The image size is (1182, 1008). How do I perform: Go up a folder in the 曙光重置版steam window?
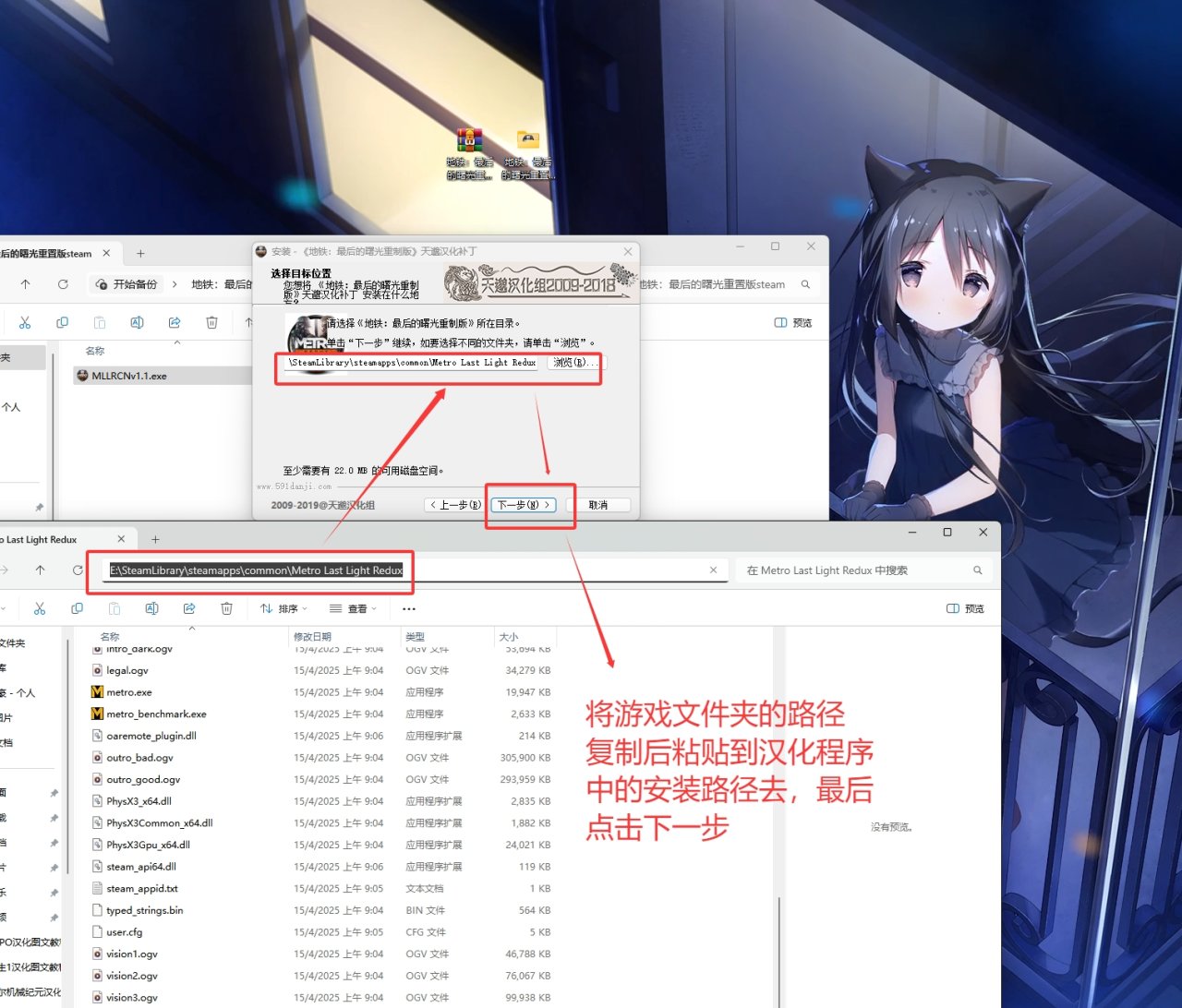click(x=25, y=284)
